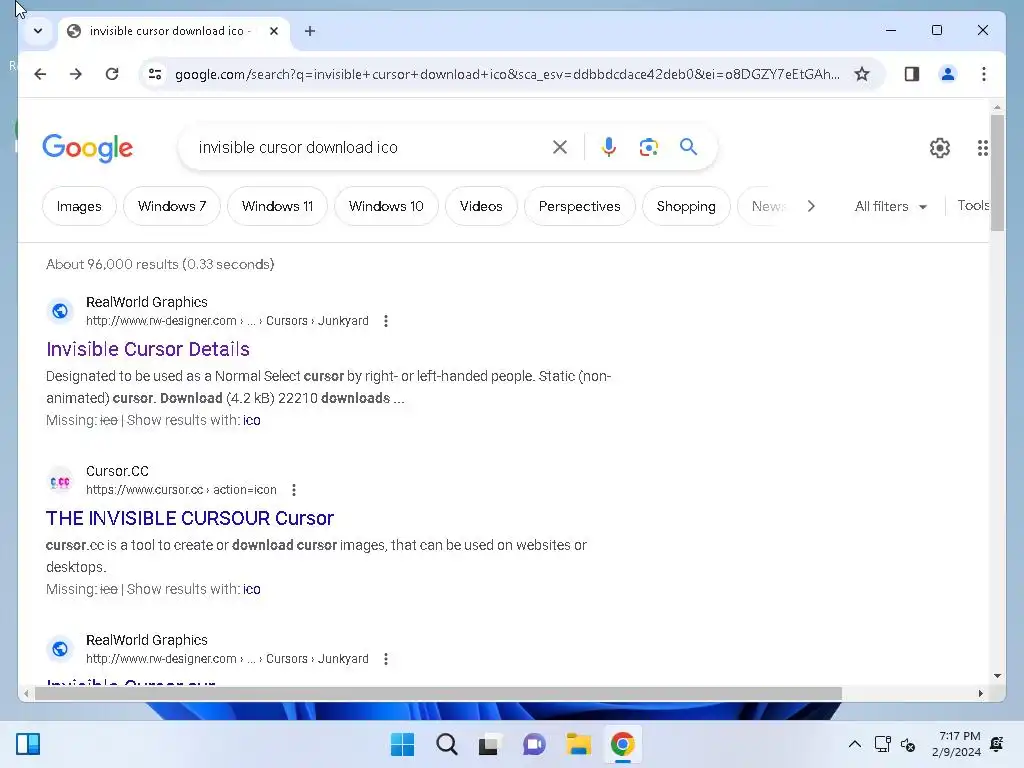Open search Tools
The image size is (1024, 768).
(x=973, y=206)
